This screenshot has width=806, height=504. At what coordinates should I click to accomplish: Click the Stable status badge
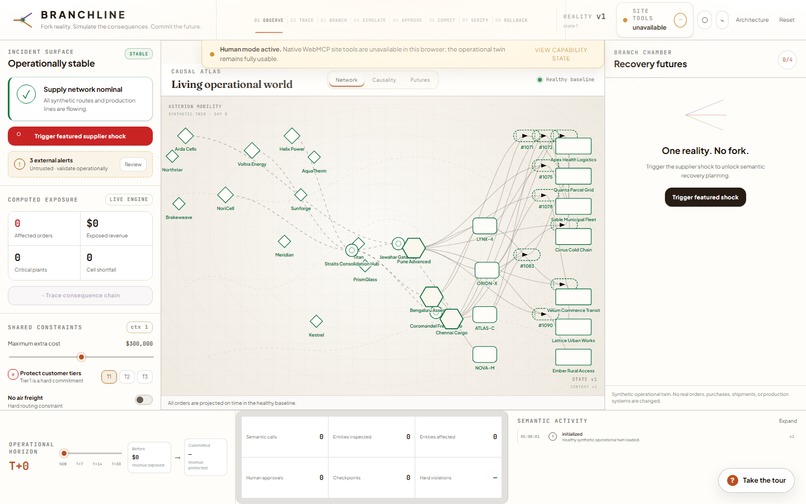point(139,53)
